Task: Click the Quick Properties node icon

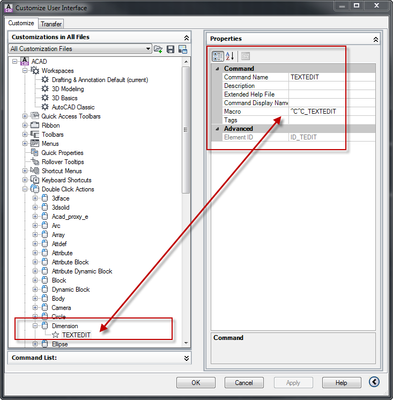Action: [35, 152]
